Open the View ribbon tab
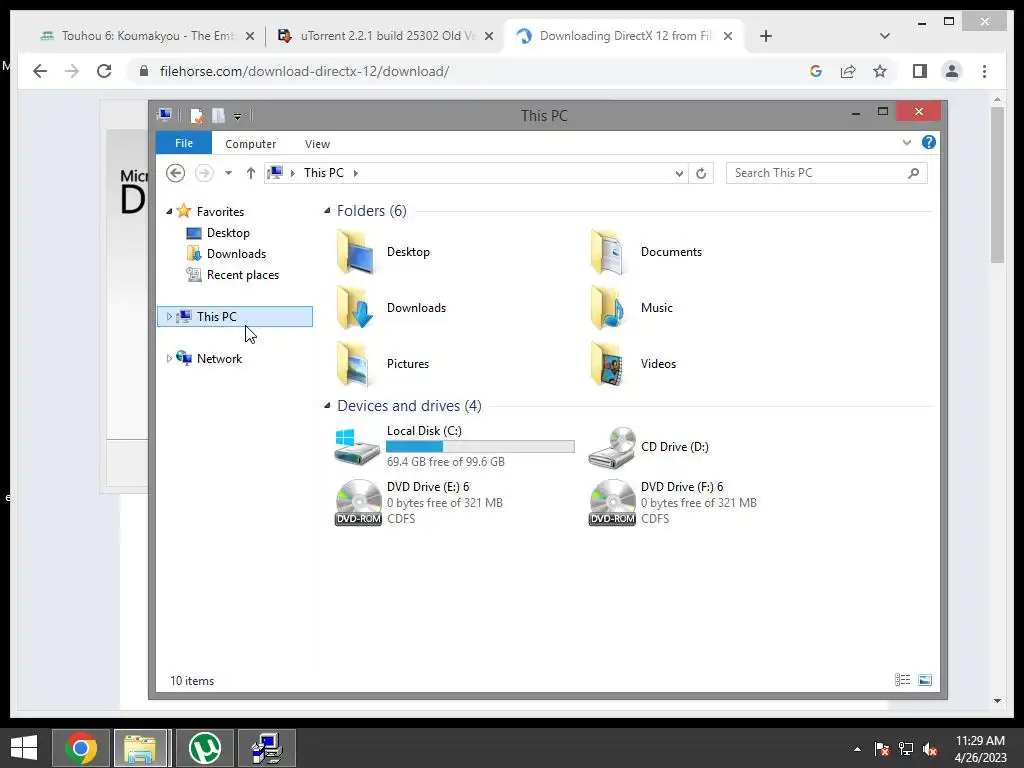Screen dimensions: 1024x768 click(x=317, y=144)
